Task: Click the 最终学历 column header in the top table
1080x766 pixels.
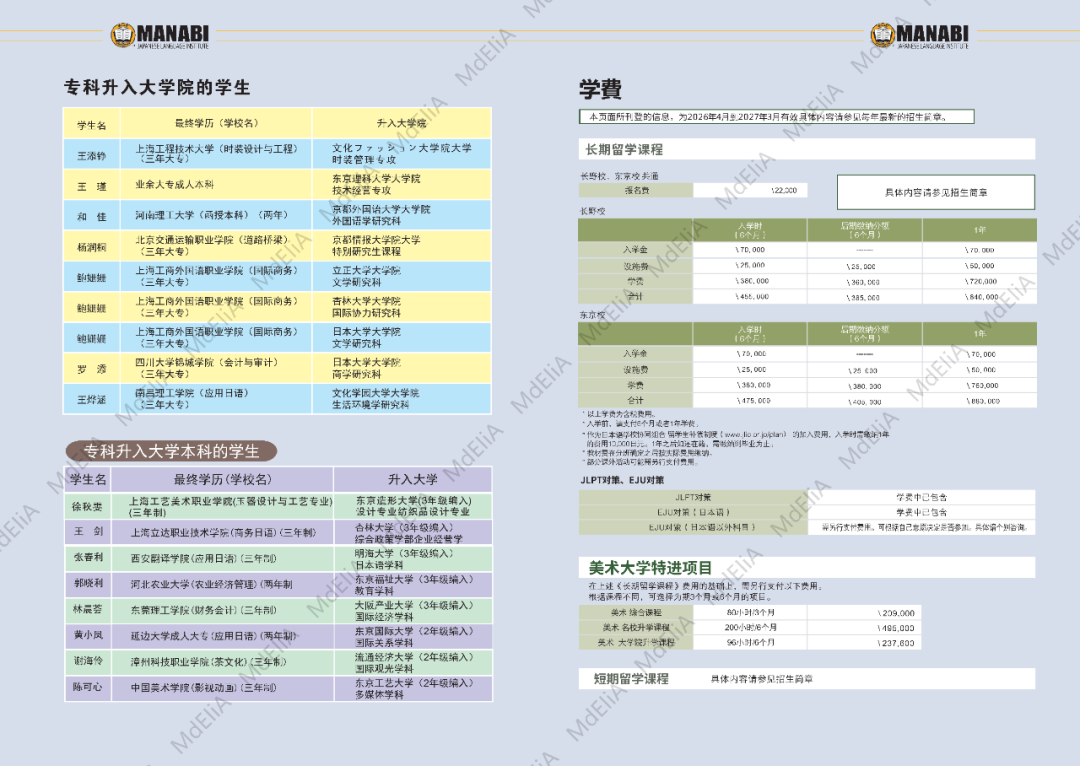Action: coord(216,123)
